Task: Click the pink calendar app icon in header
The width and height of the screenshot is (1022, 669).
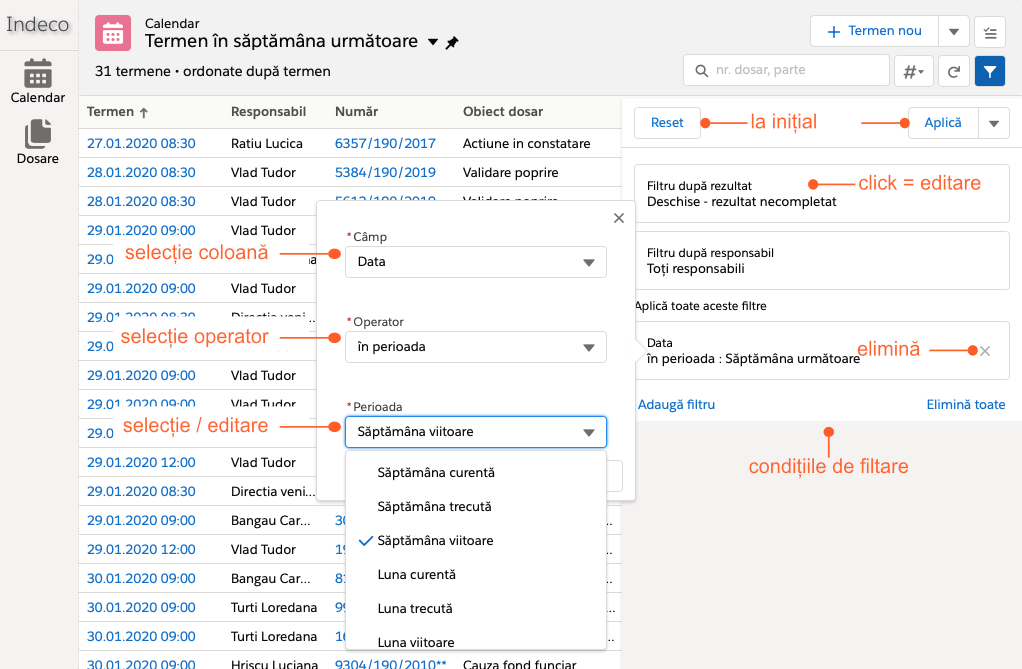Action: [x=113, y=33]
